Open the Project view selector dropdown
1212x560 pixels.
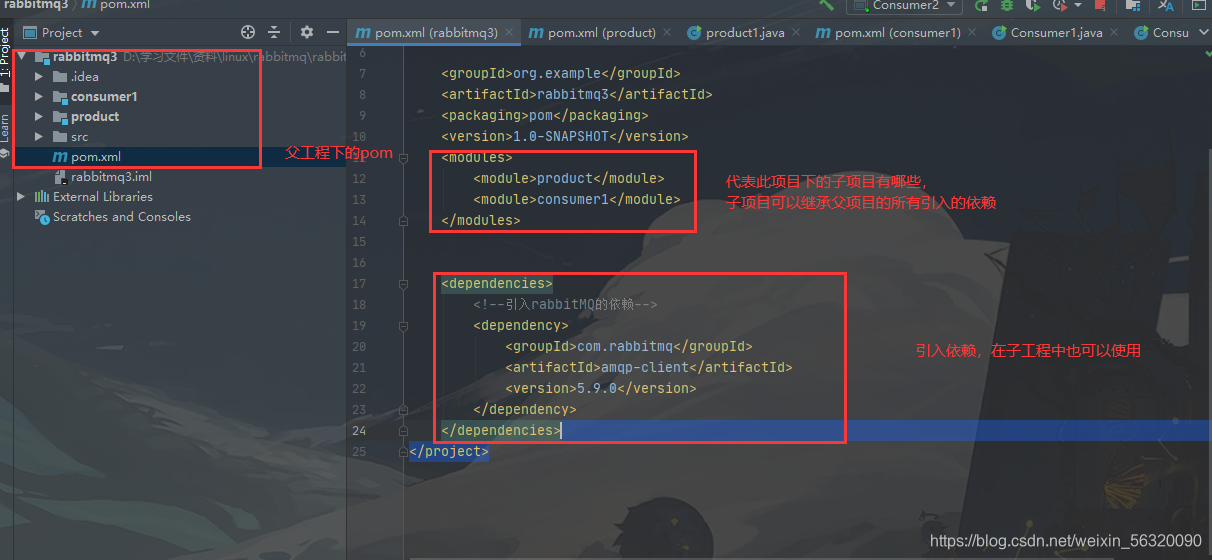[x=61, y=32]
